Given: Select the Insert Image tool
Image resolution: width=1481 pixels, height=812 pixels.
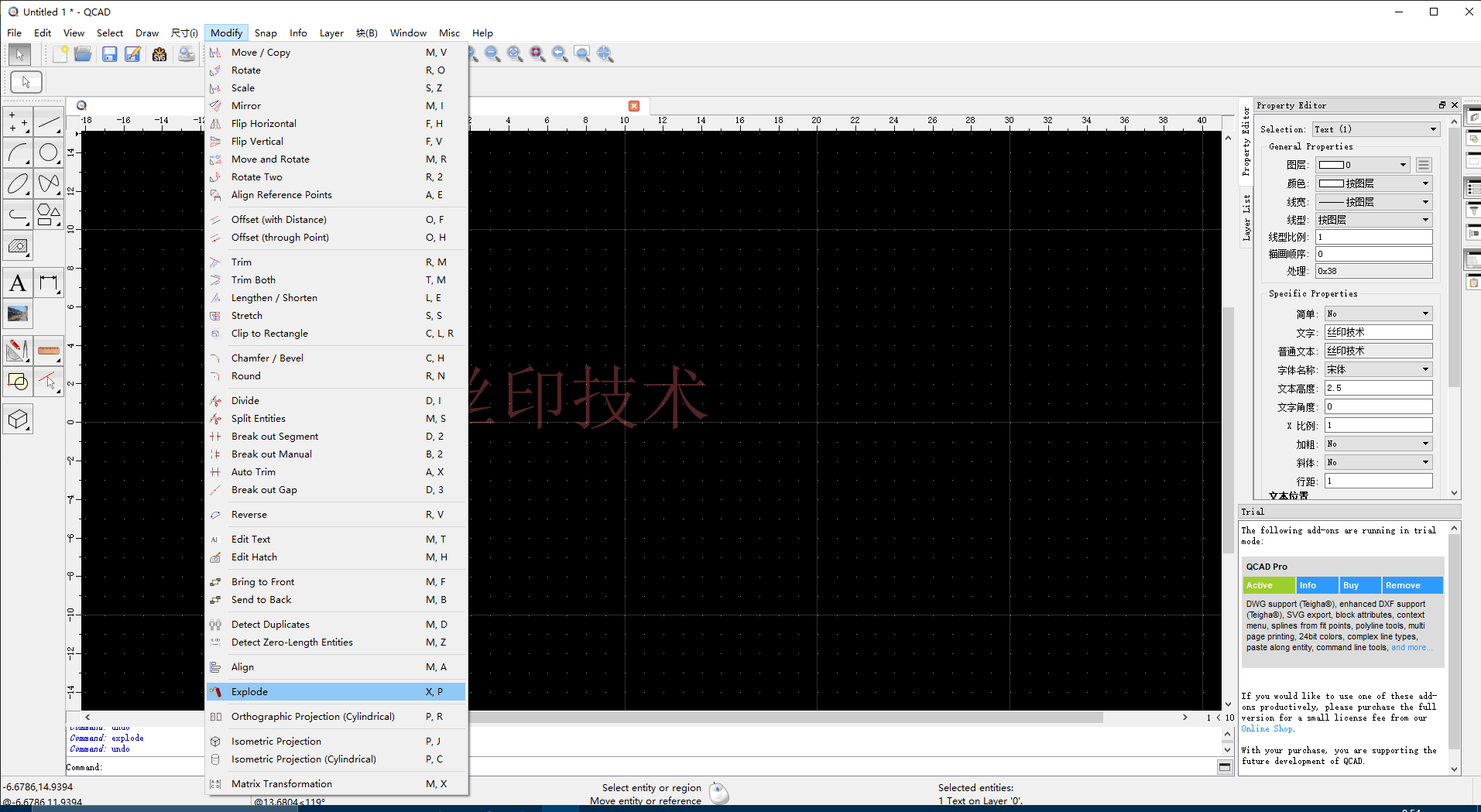Looking at the screenshot, I should tap(19, 313).
